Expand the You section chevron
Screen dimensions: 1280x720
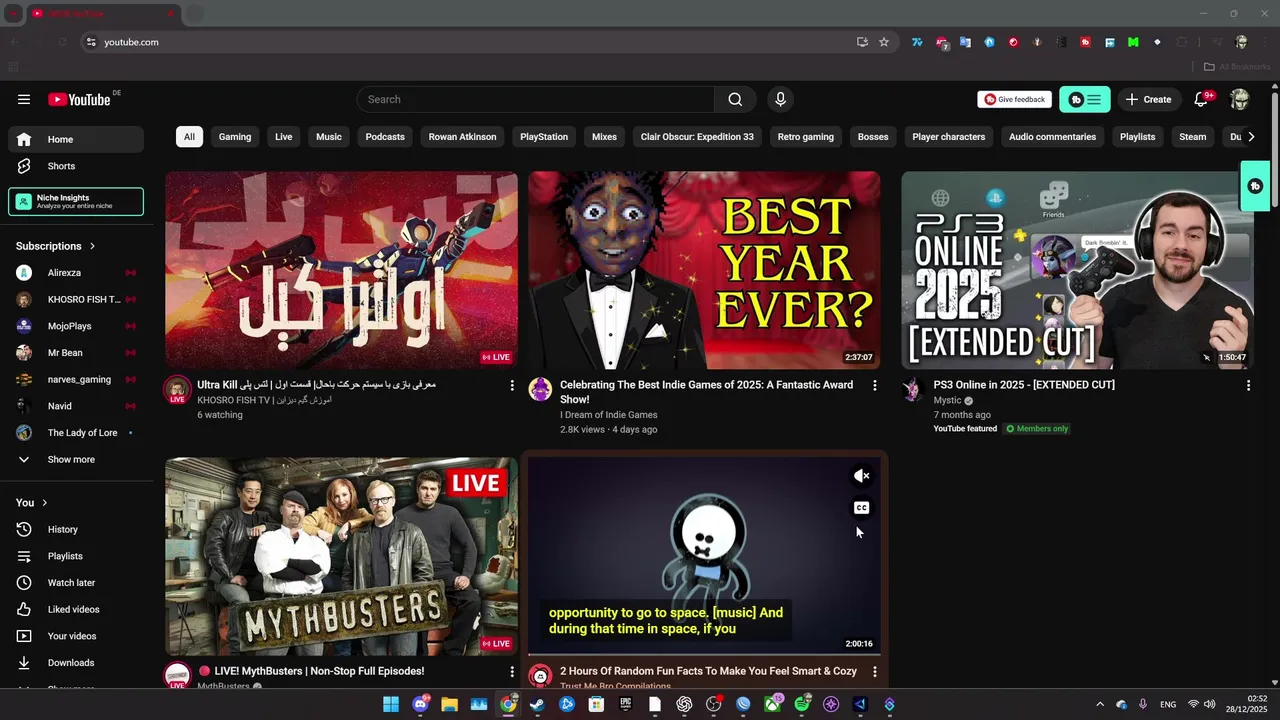pos(44,503)
